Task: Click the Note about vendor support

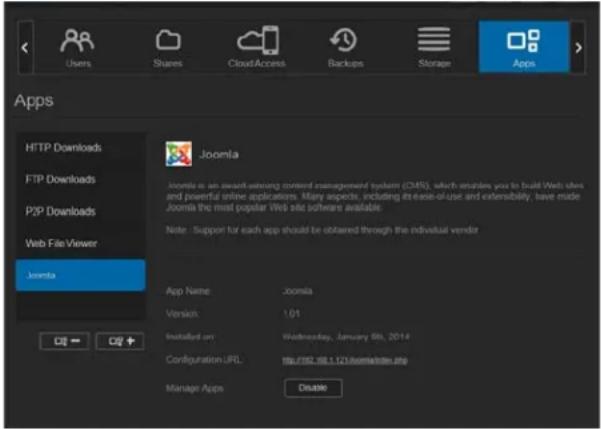Action: pos(322,230)
